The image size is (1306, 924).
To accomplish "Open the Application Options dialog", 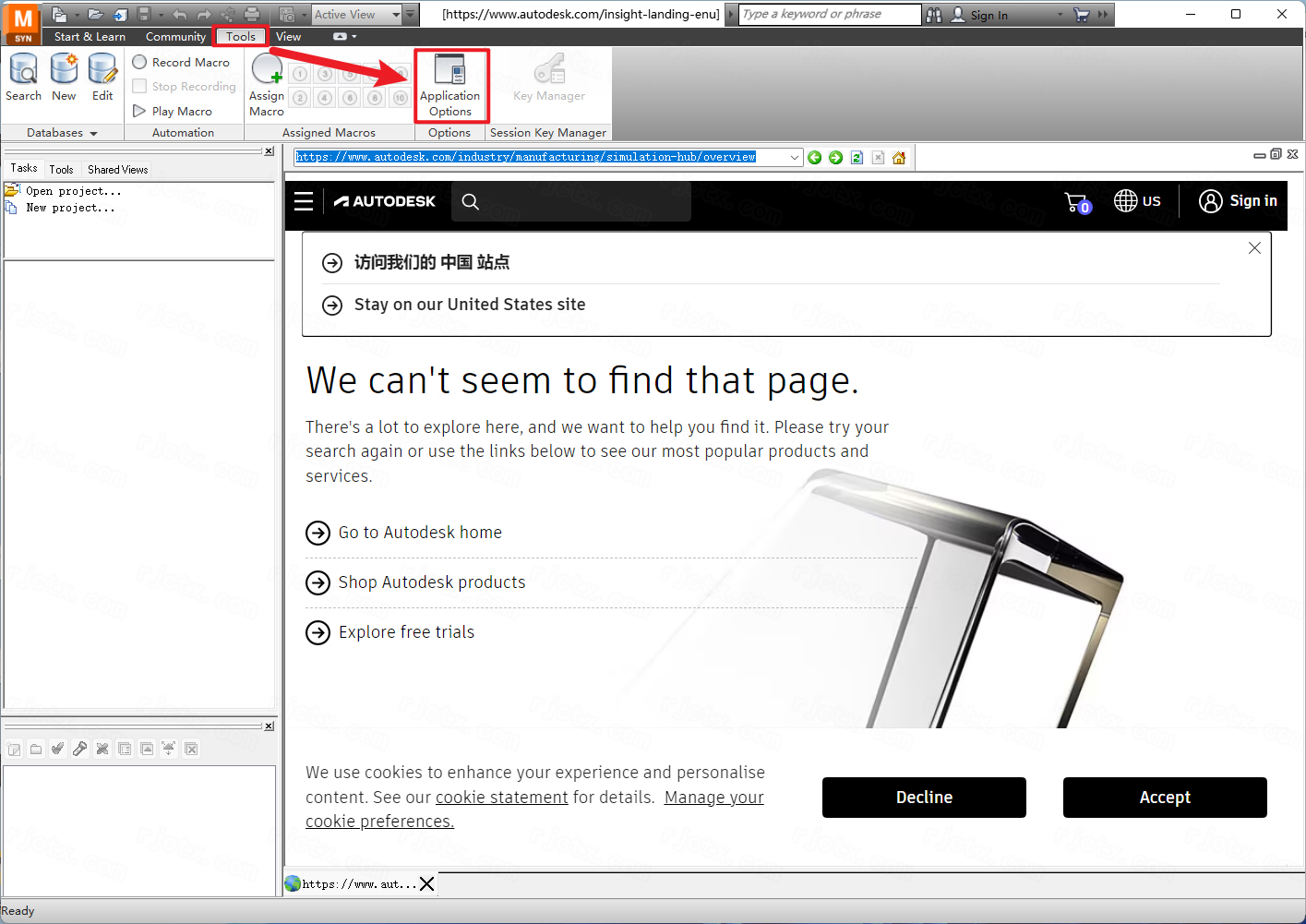I will (x=449, y=83).
